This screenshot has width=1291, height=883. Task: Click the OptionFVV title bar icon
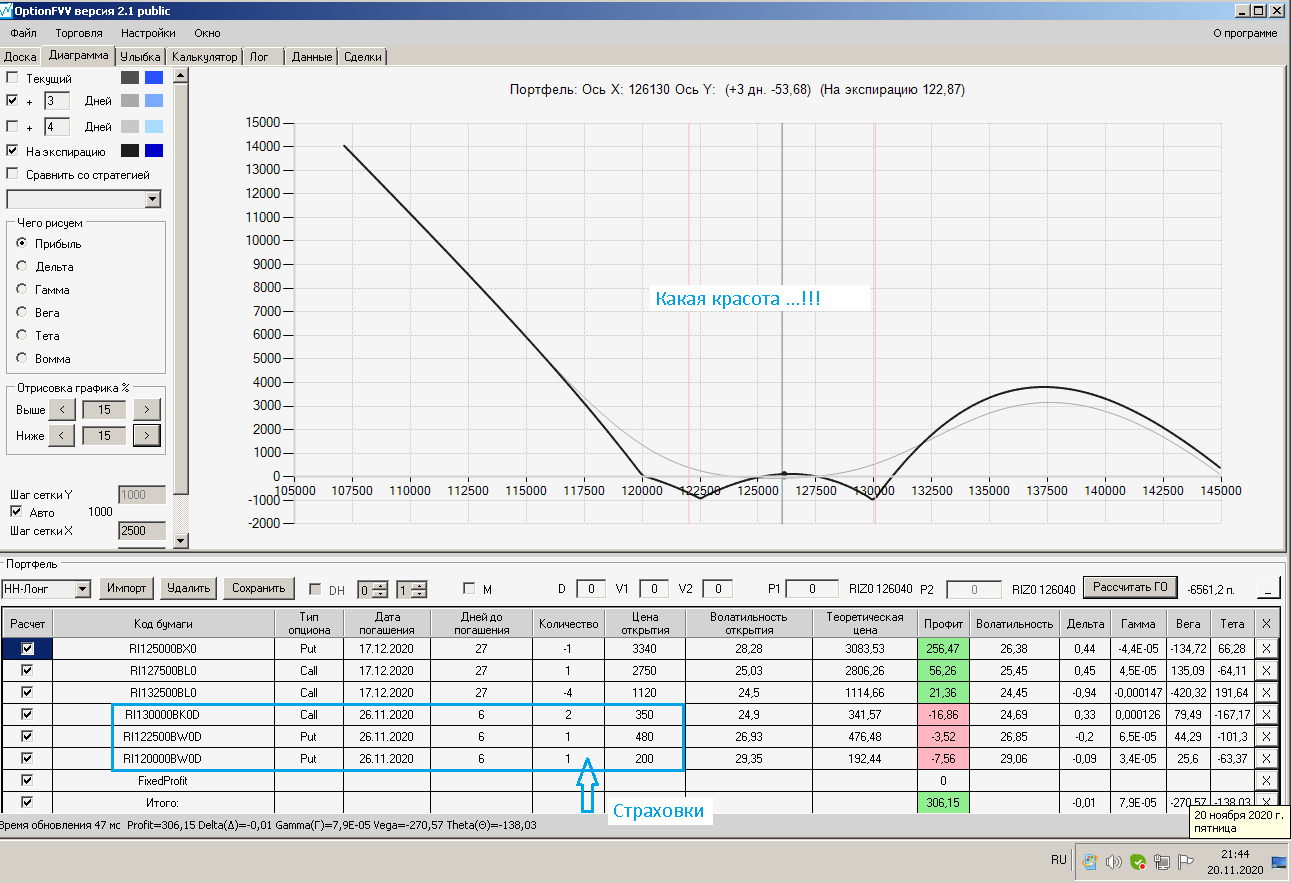(7, 11)
